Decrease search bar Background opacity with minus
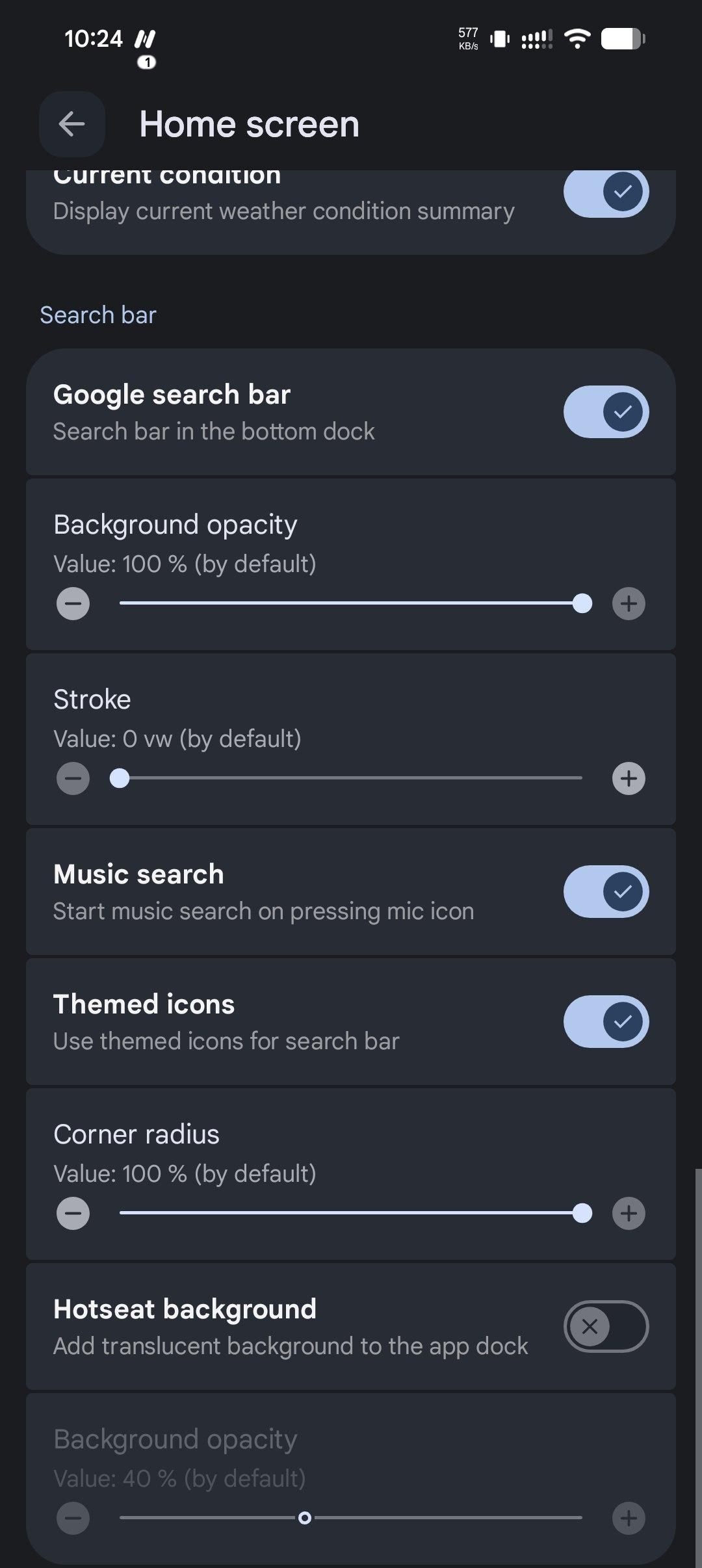702x1568 pixels. pos(73,604)
